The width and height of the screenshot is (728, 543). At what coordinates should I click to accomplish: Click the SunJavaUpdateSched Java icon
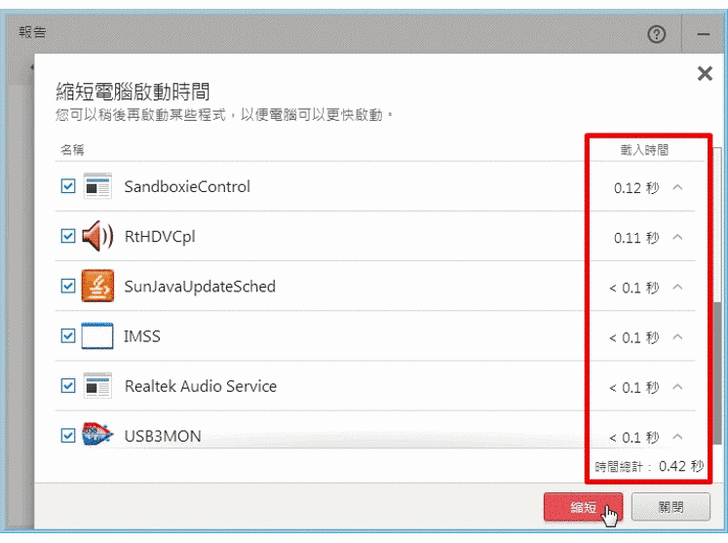click(x=98, y=286)
